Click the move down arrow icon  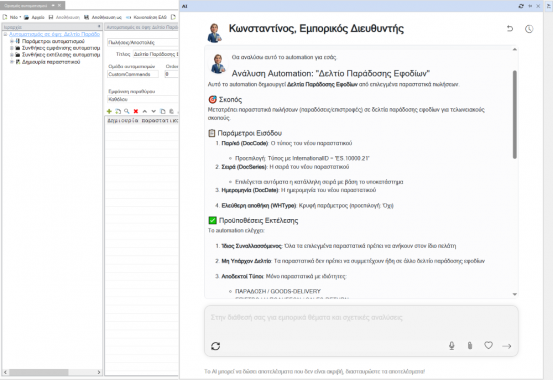[x=153, y=111]
